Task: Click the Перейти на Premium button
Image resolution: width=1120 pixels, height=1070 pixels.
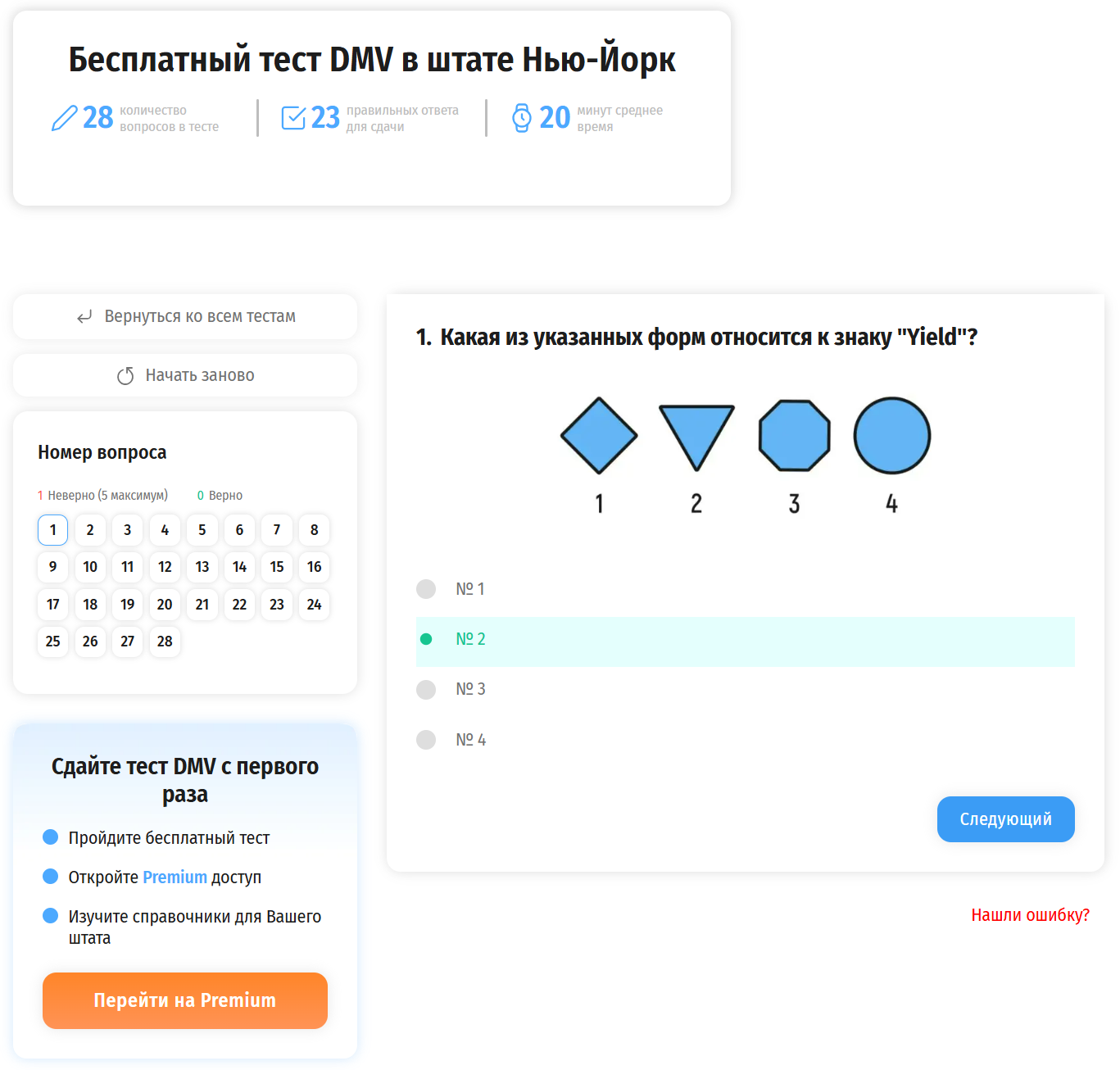Action: tap(185, 1000)
